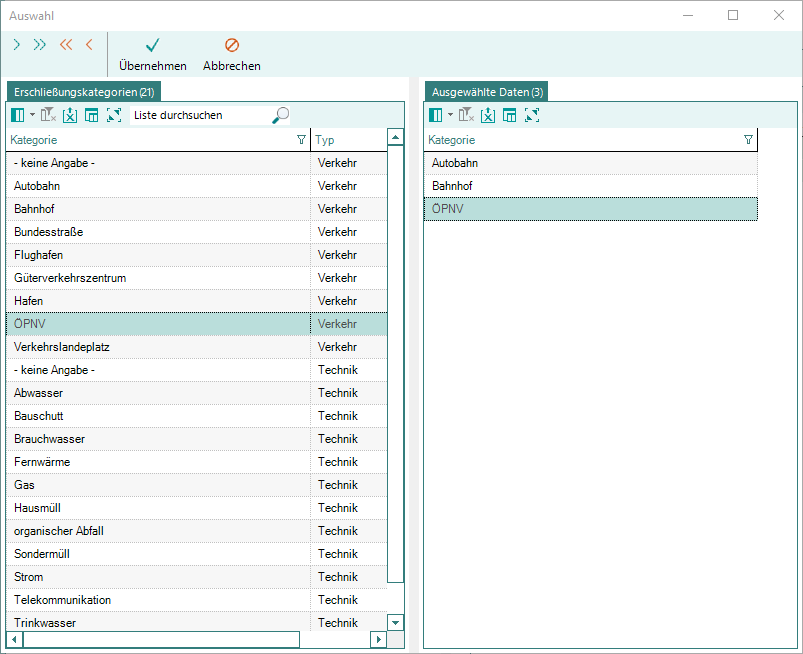Click vertical scrollbar up arrow

pyautogui.click(x=395, y=137)
